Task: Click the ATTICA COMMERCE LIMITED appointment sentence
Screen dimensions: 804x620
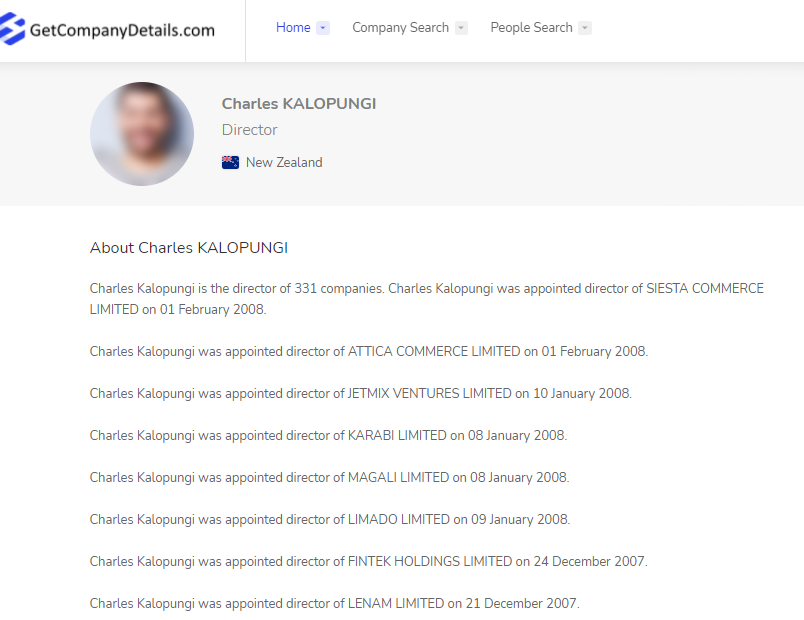Action: click(x=369, y=352)
